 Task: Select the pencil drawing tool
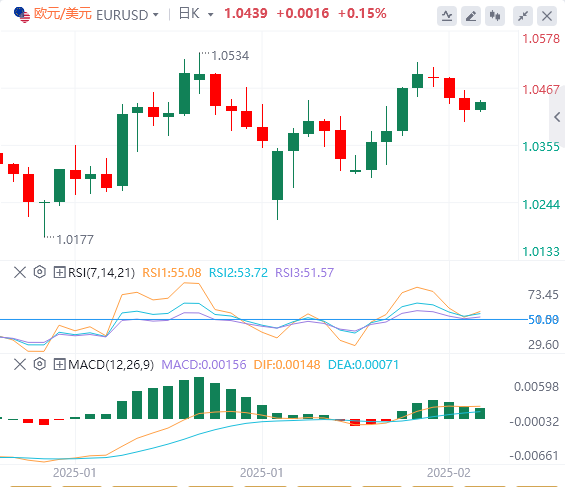point(471,16)
